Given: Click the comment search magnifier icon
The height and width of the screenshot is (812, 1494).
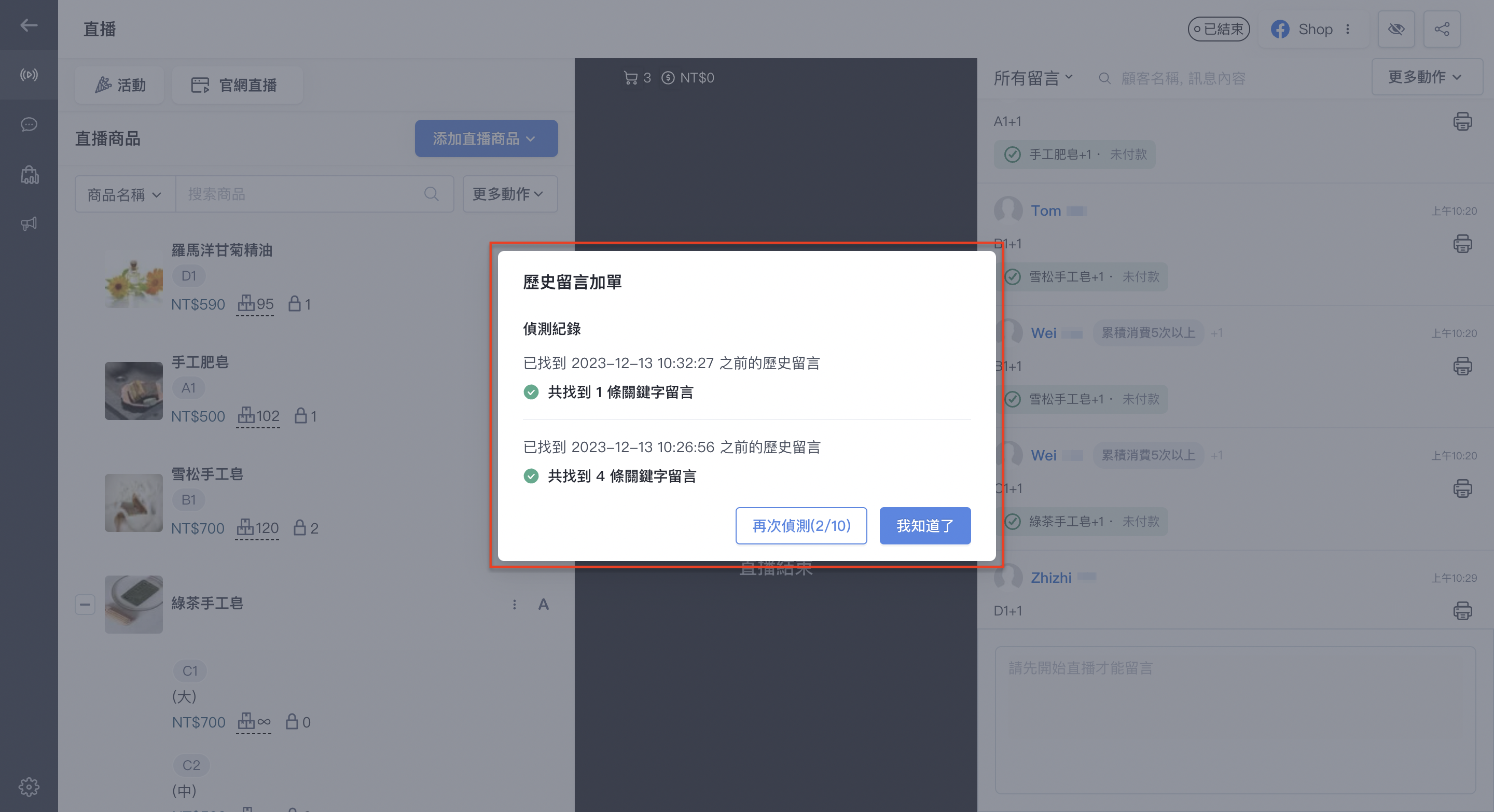Looking at the screenshot, I should pos(1104,78).
